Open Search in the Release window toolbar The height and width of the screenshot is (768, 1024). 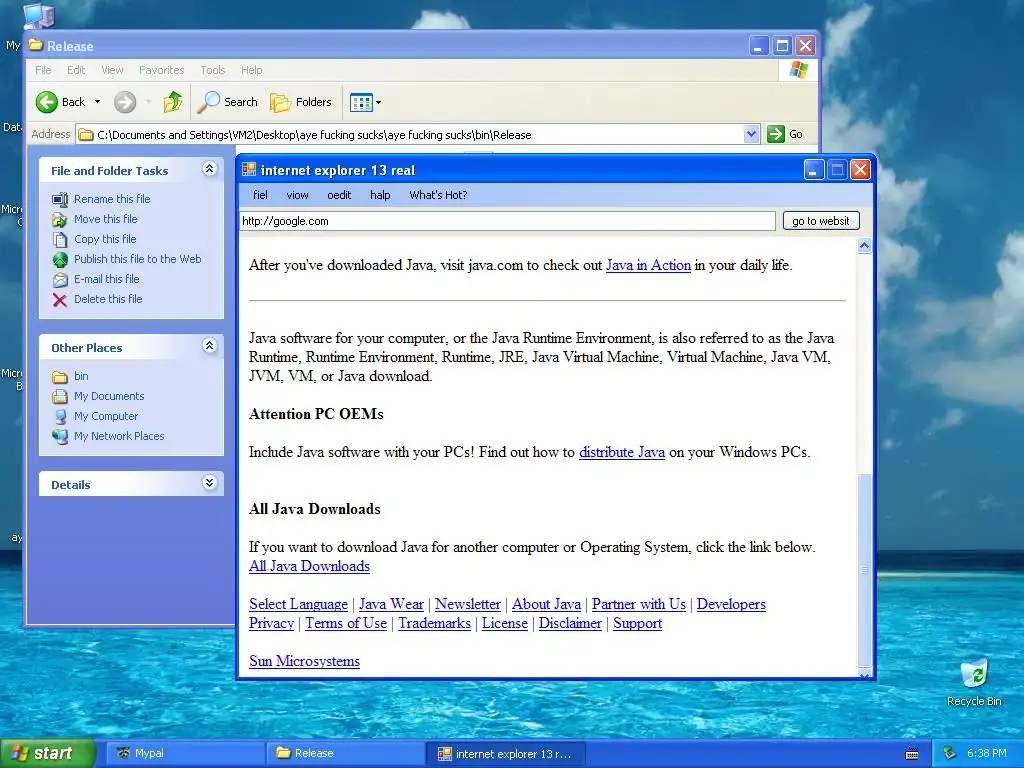227,102
